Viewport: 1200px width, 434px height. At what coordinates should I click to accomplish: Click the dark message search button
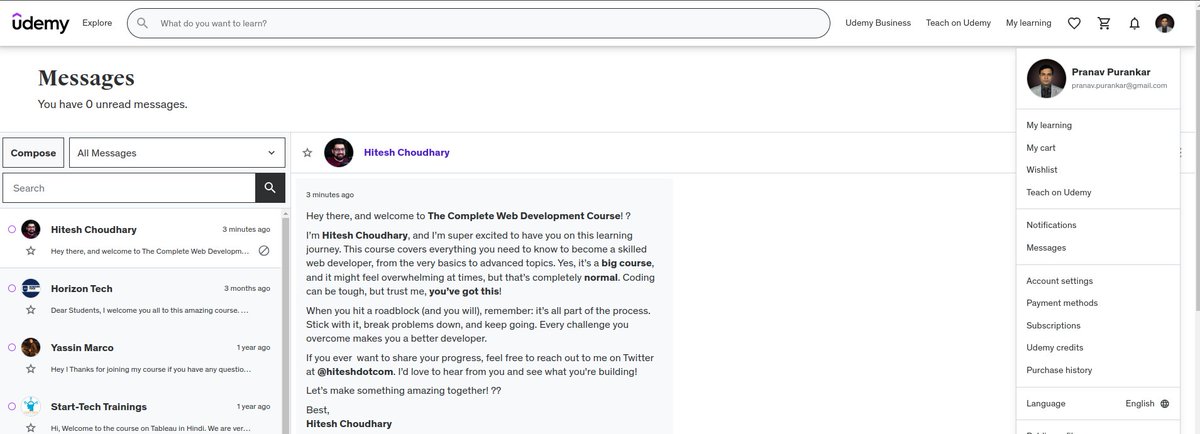270,188
